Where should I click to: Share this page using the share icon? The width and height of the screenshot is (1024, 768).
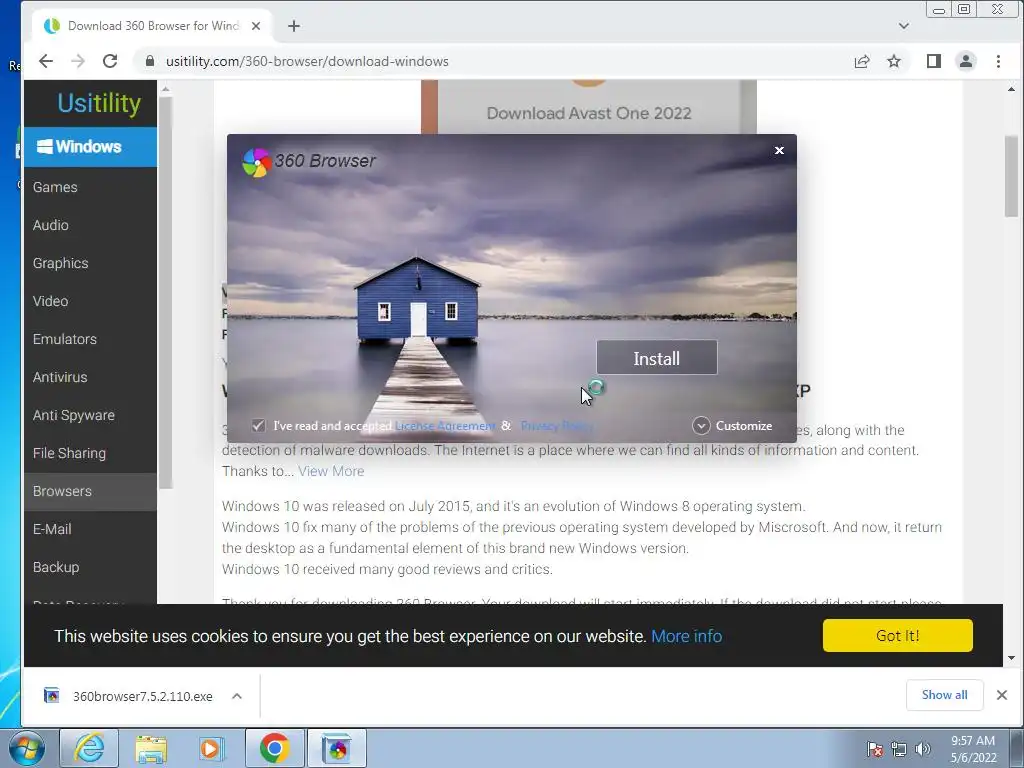pos(861,61)
